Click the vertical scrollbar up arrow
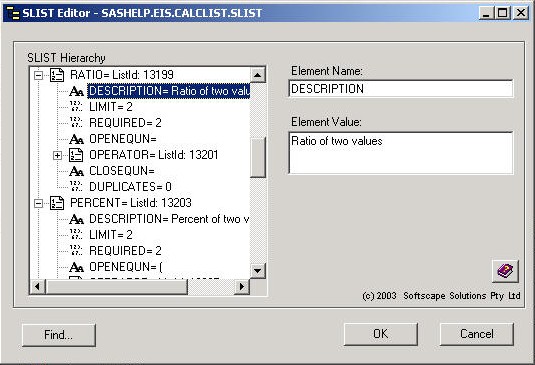This screenshot has height=365, width=535. (258, 75)
